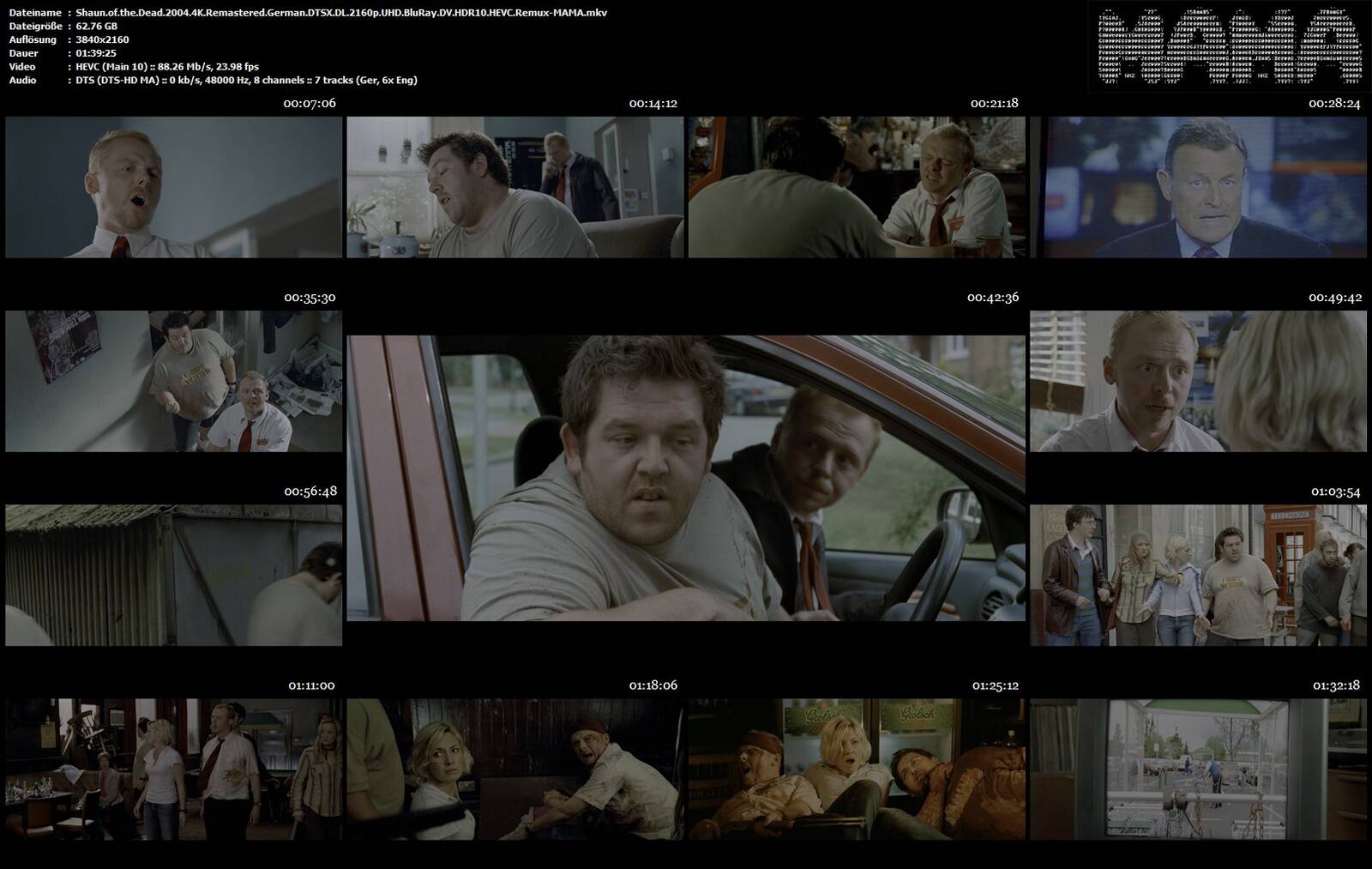Click the timestamp text 01:11:00
The height and width of the screenshot is (869, 1372).
coord(311,685)
